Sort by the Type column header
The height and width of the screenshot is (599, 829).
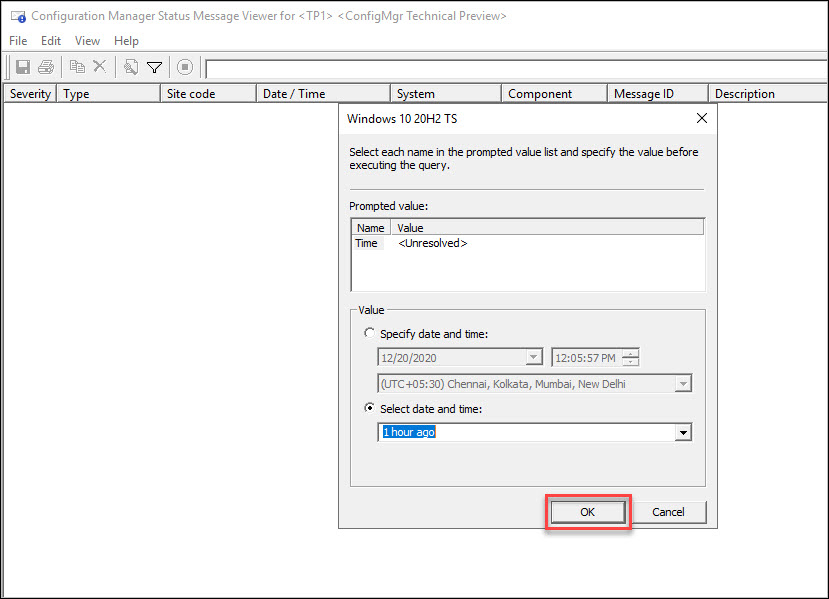[108, 94]
